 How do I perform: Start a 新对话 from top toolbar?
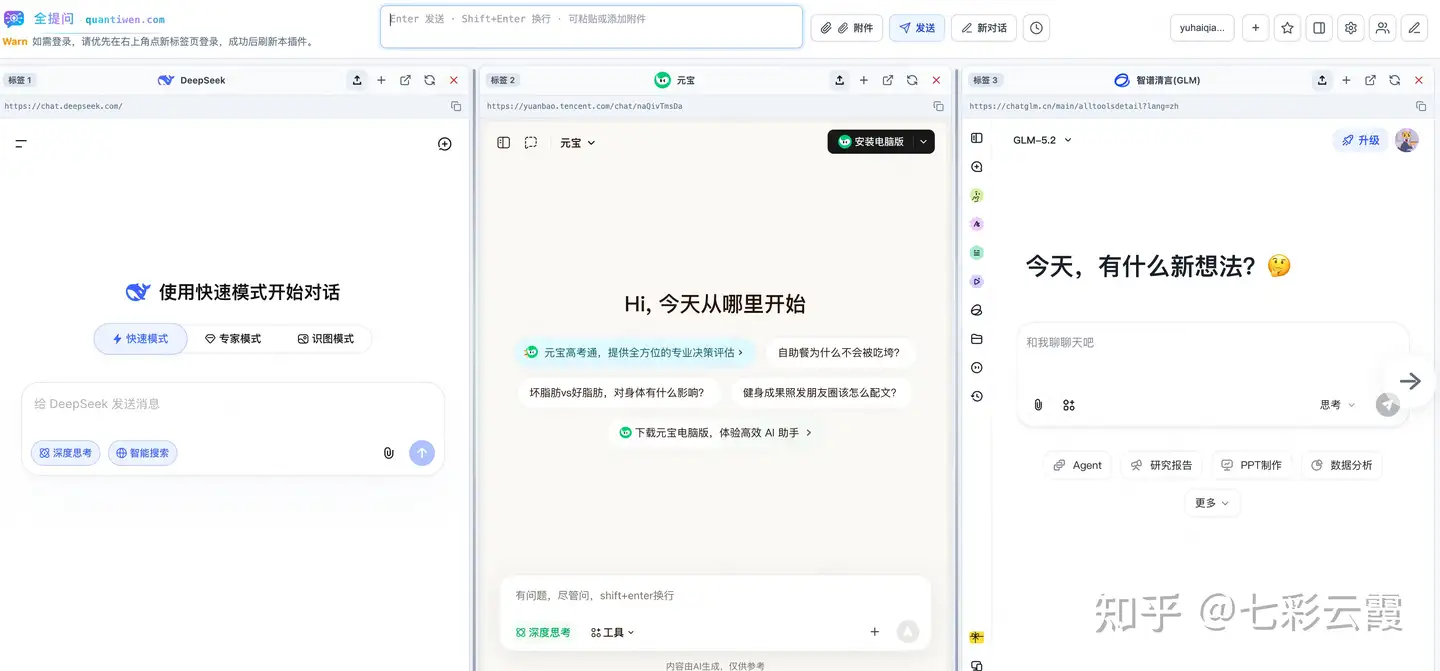click(984, 28)
